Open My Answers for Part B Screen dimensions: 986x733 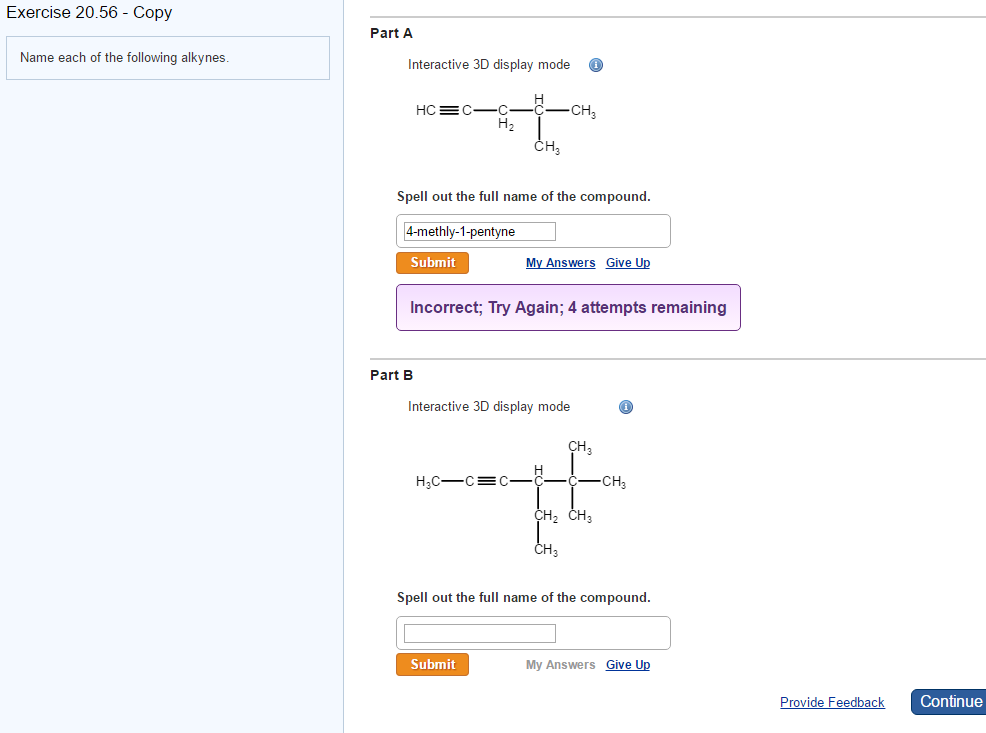click(x=560, y=664)
